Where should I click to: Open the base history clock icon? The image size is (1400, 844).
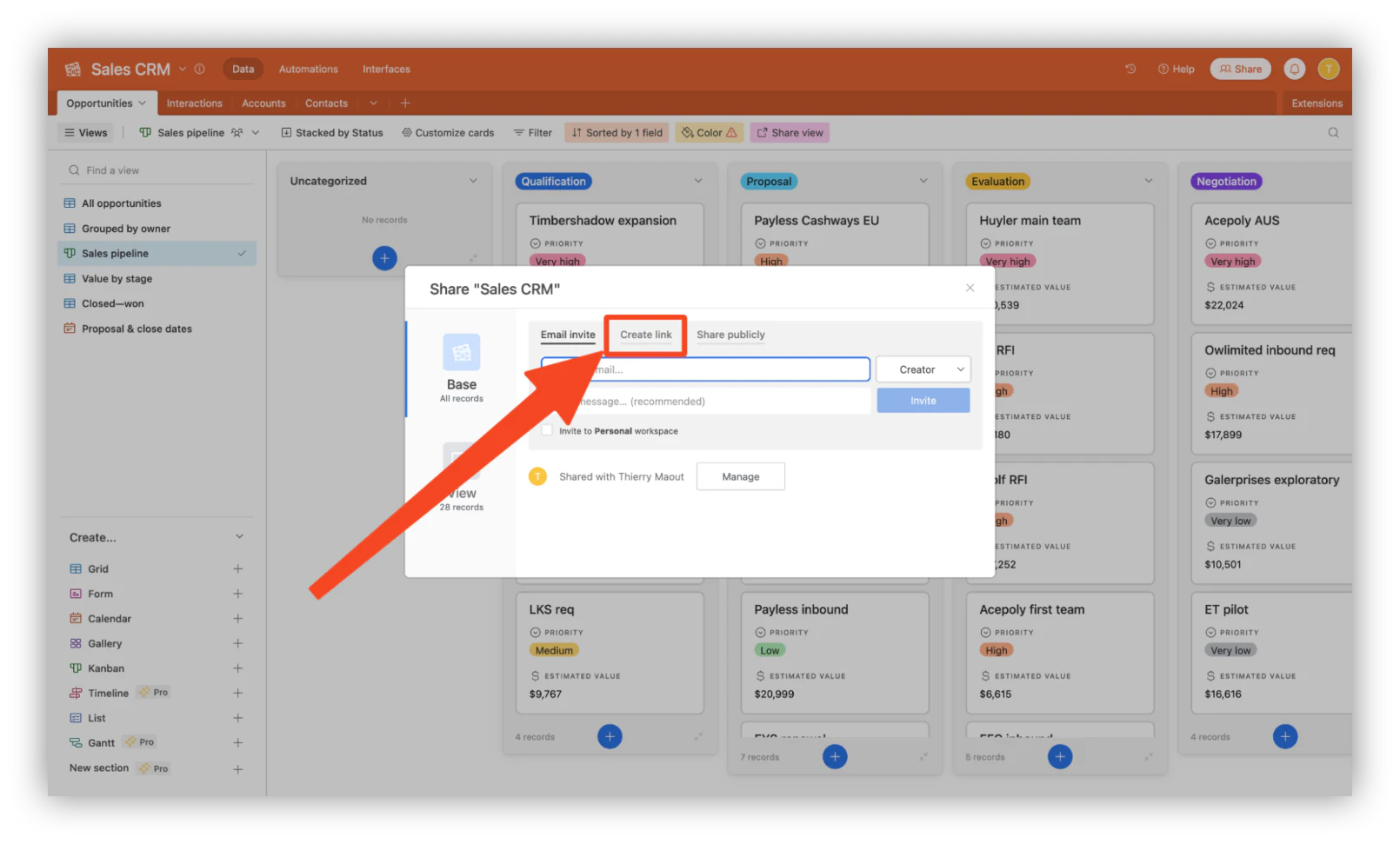click(x=1130, y=69)
